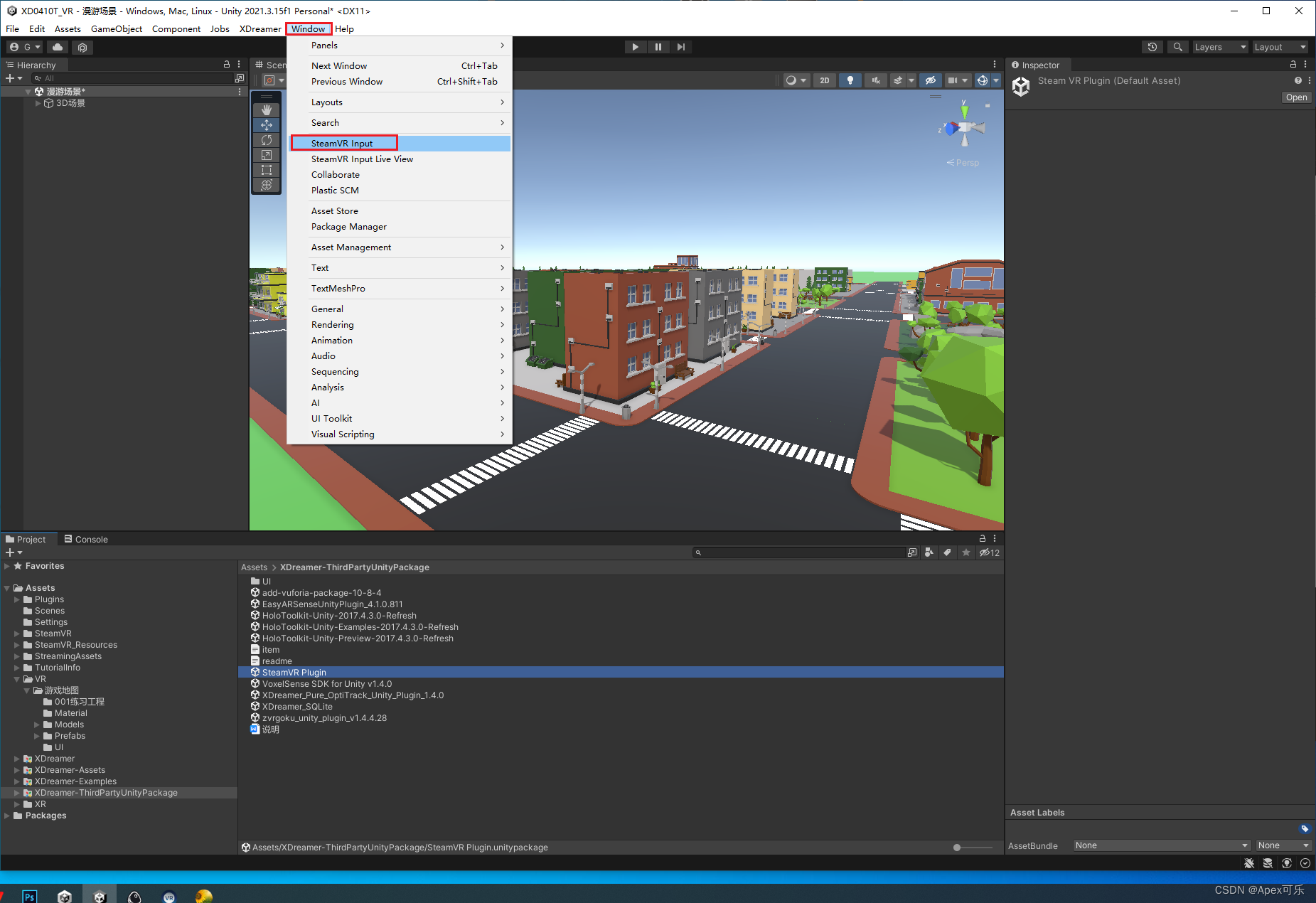
Task: Toggle scene lighting
Action: click(x=850, y=80)
